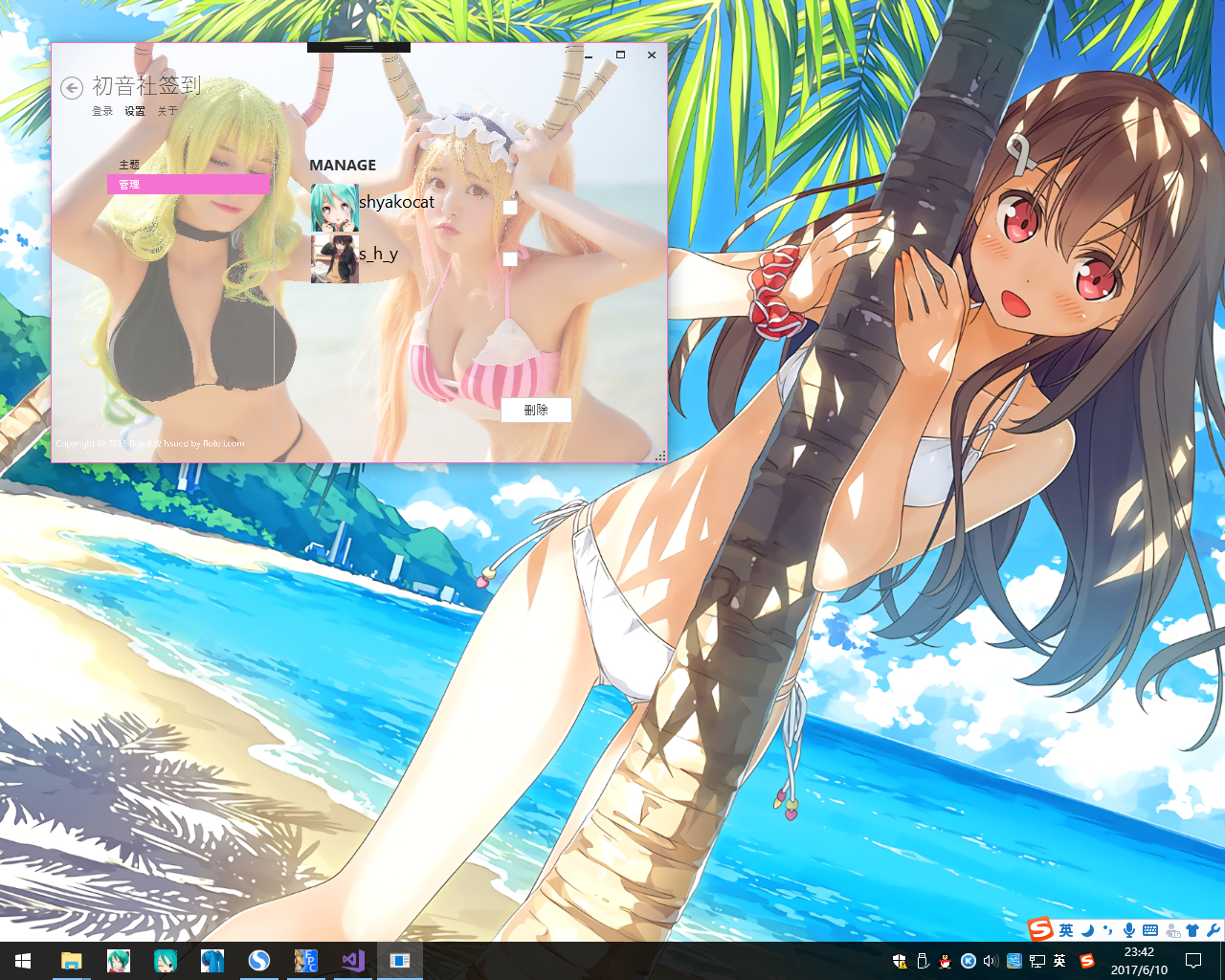The image size is (1225, 980).
Task: Open the wrench toolbox on IME bar
Action: tap(1214, 930)
